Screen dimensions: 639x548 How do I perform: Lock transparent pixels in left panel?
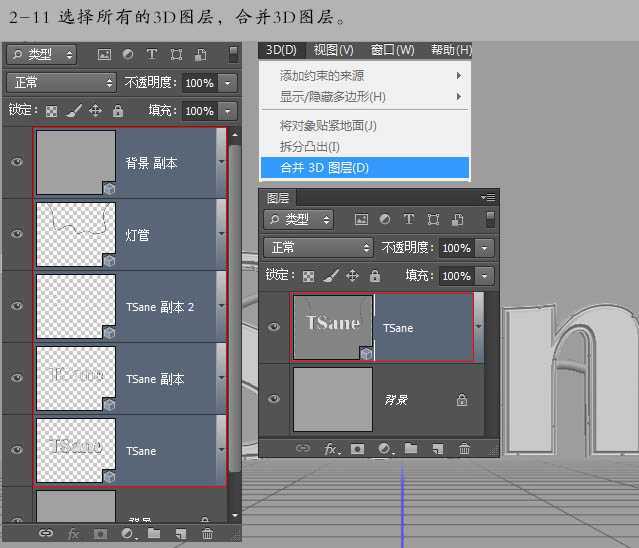click(51, 111)
